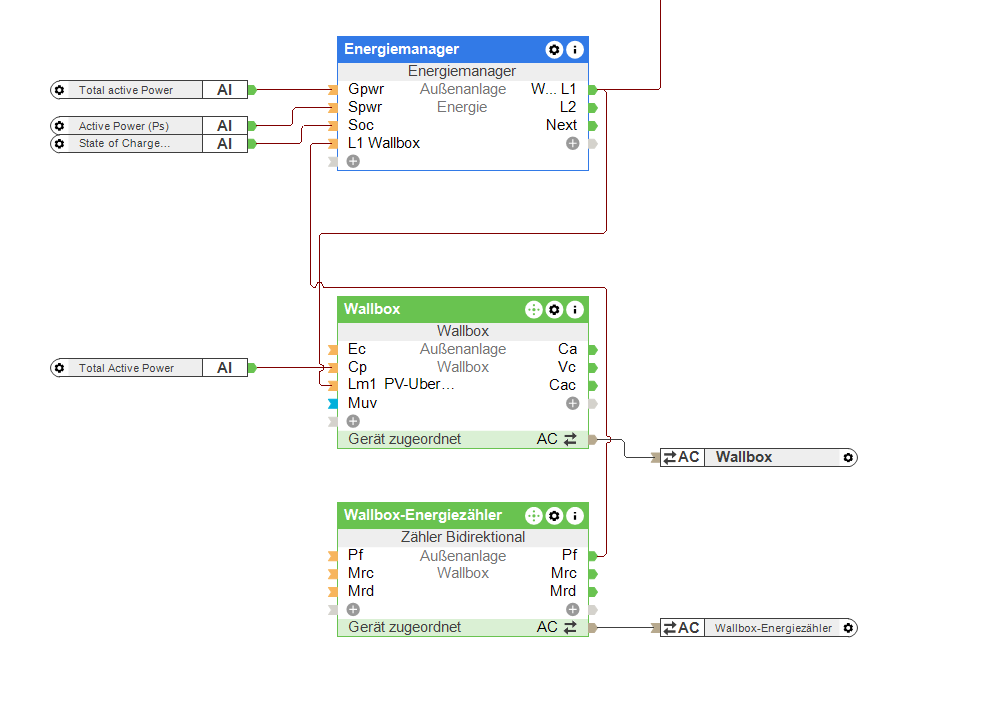
Task: Add input with plus on Energiemanager block
Action: [x=354, y=162]
